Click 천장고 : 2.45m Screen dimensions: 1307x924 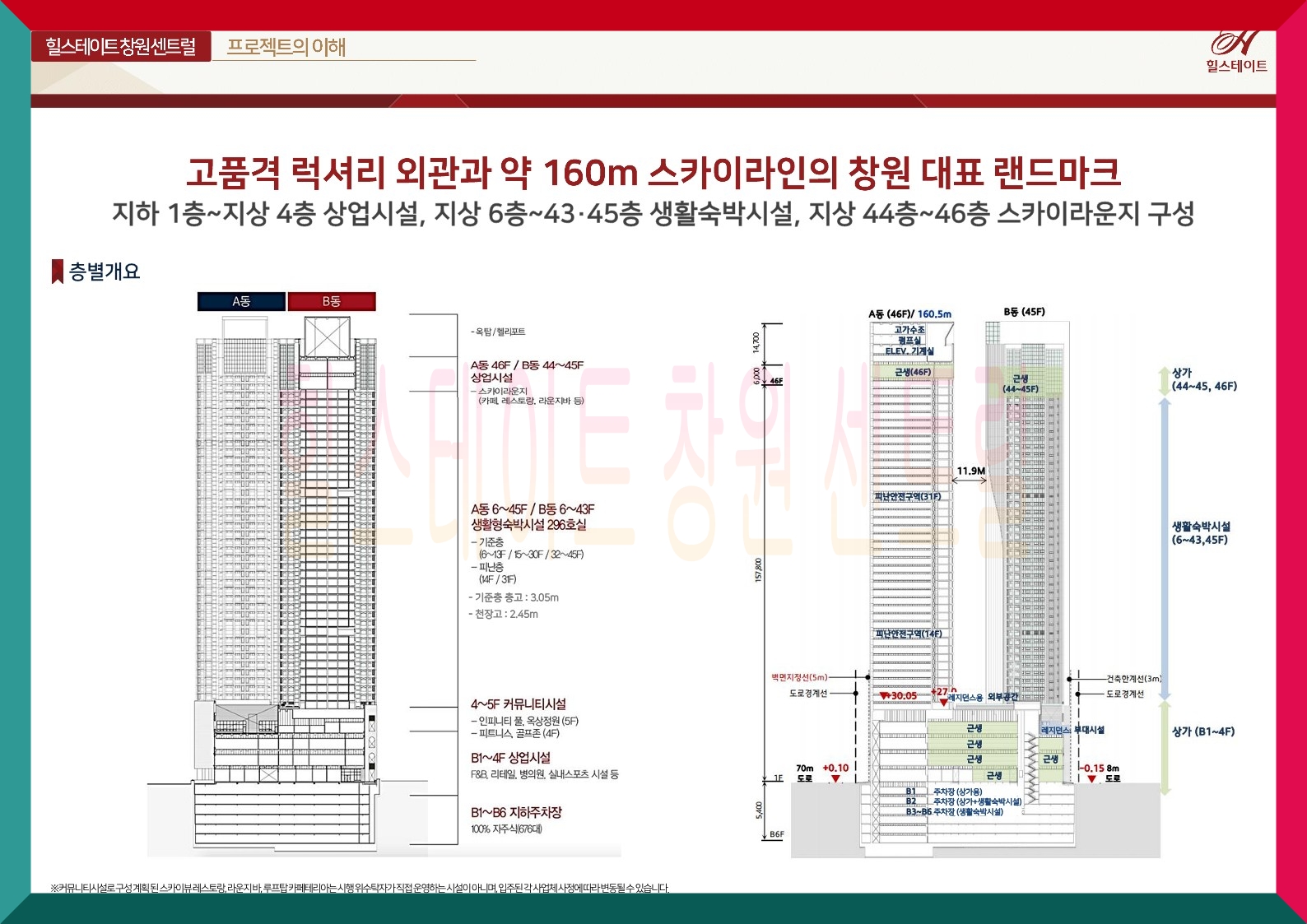pyautogui.click(x=504, y=614)
